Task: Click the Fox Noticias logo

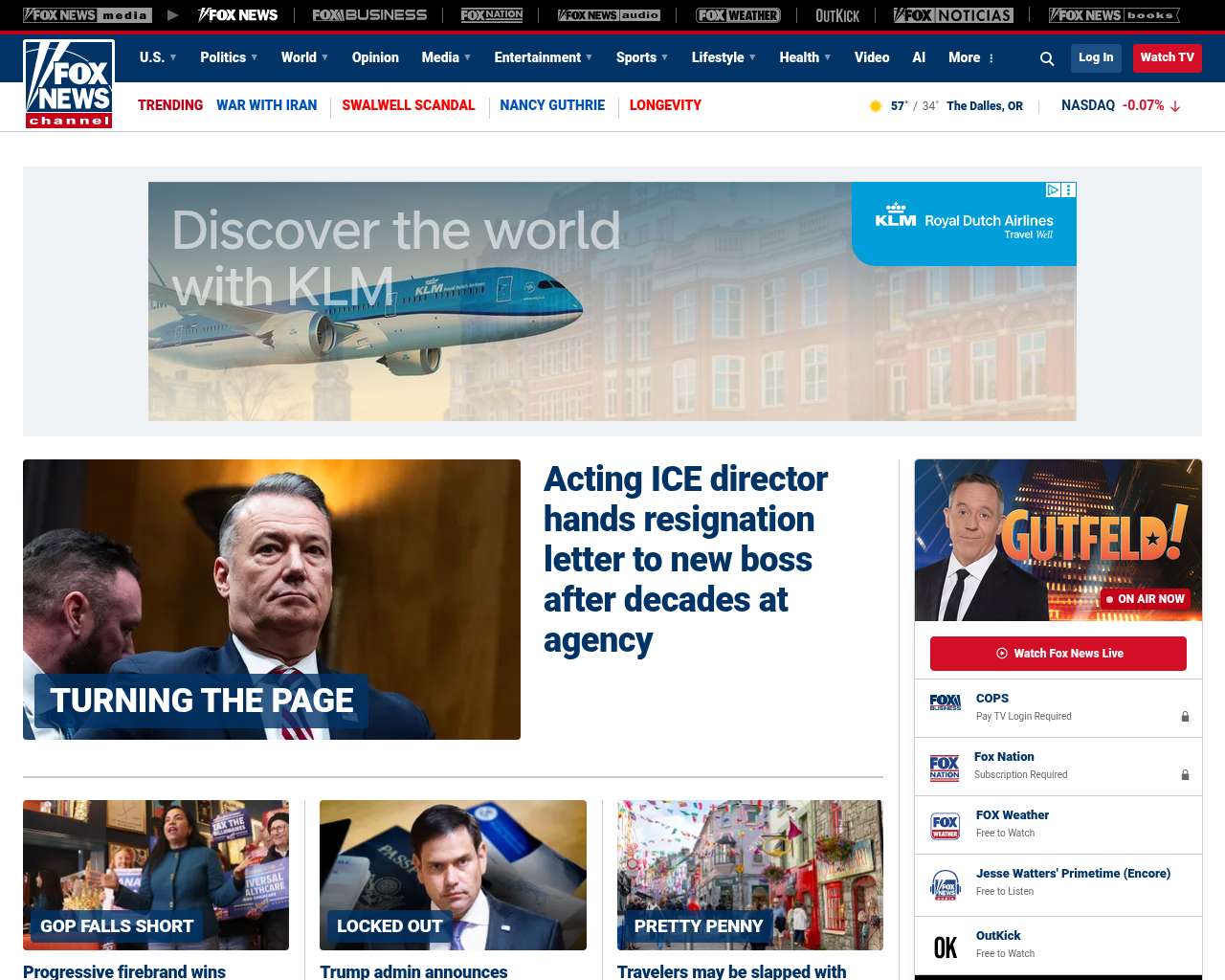Action: pos(953,15)
